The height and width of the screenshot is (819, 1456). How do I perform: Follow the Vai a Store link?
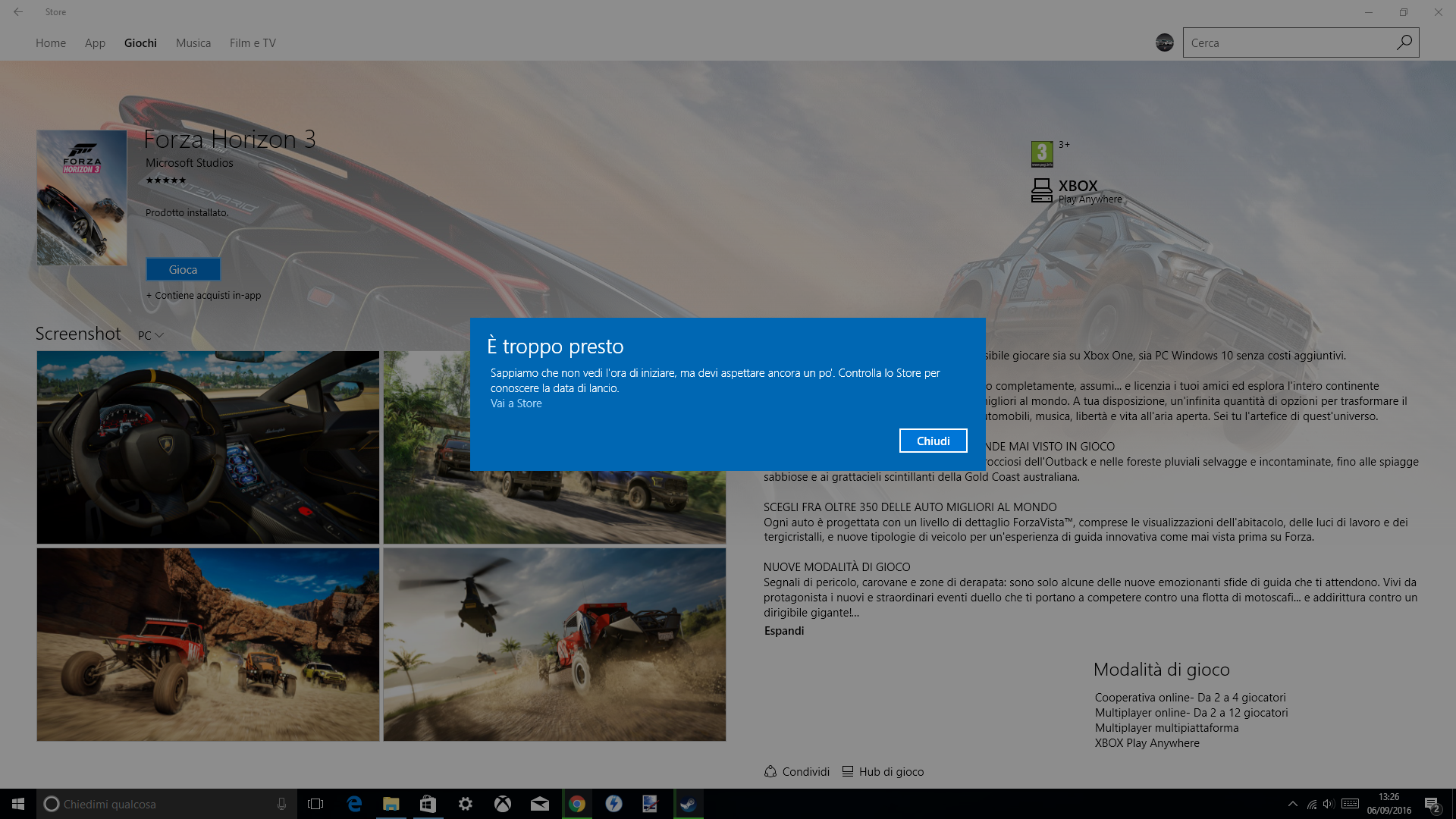click(516, 403)
